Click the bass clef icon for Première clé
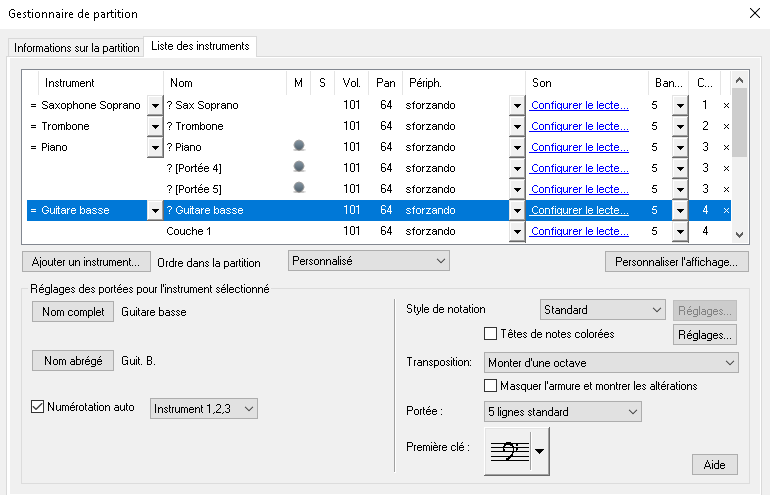Viewport: 770px width, 495px height. [507, 451]
